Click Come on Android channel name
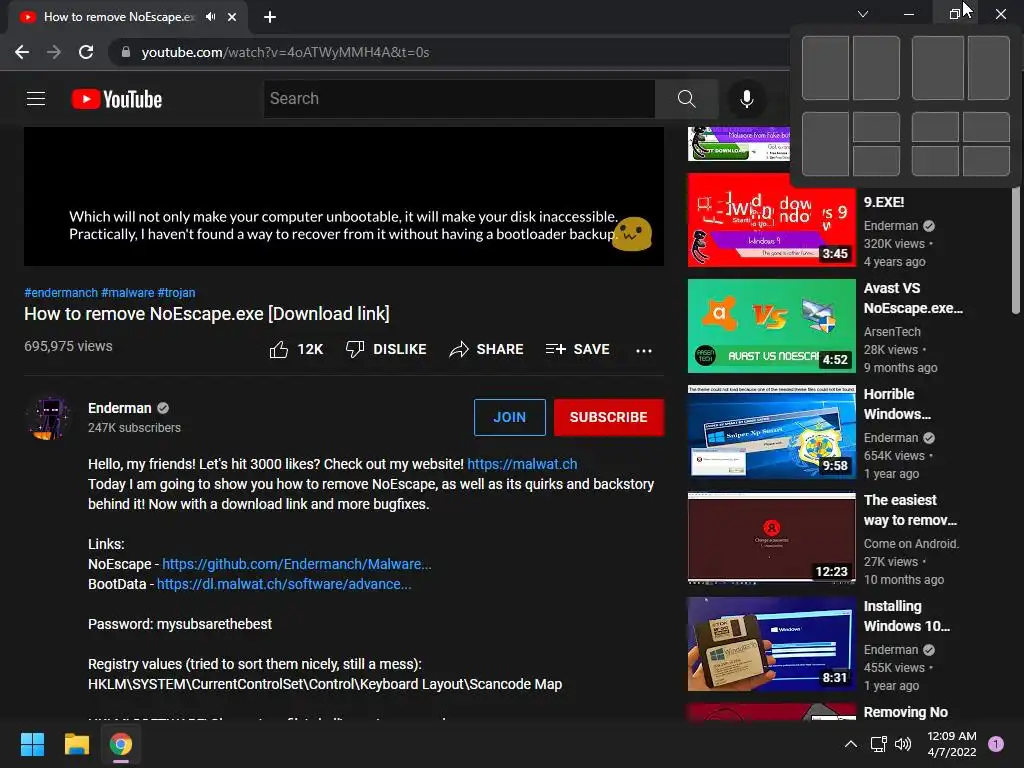The height and width of the screenshot is (768, 1024). point(911,543)
